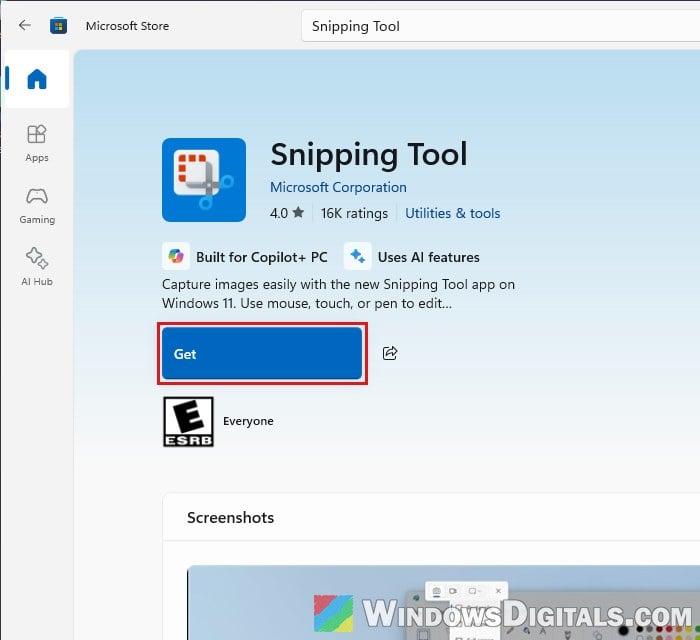Click the Microsoft Store logo icon
Image resolution: width=700 pixels, height=640 pixels.
pos(58,25)
